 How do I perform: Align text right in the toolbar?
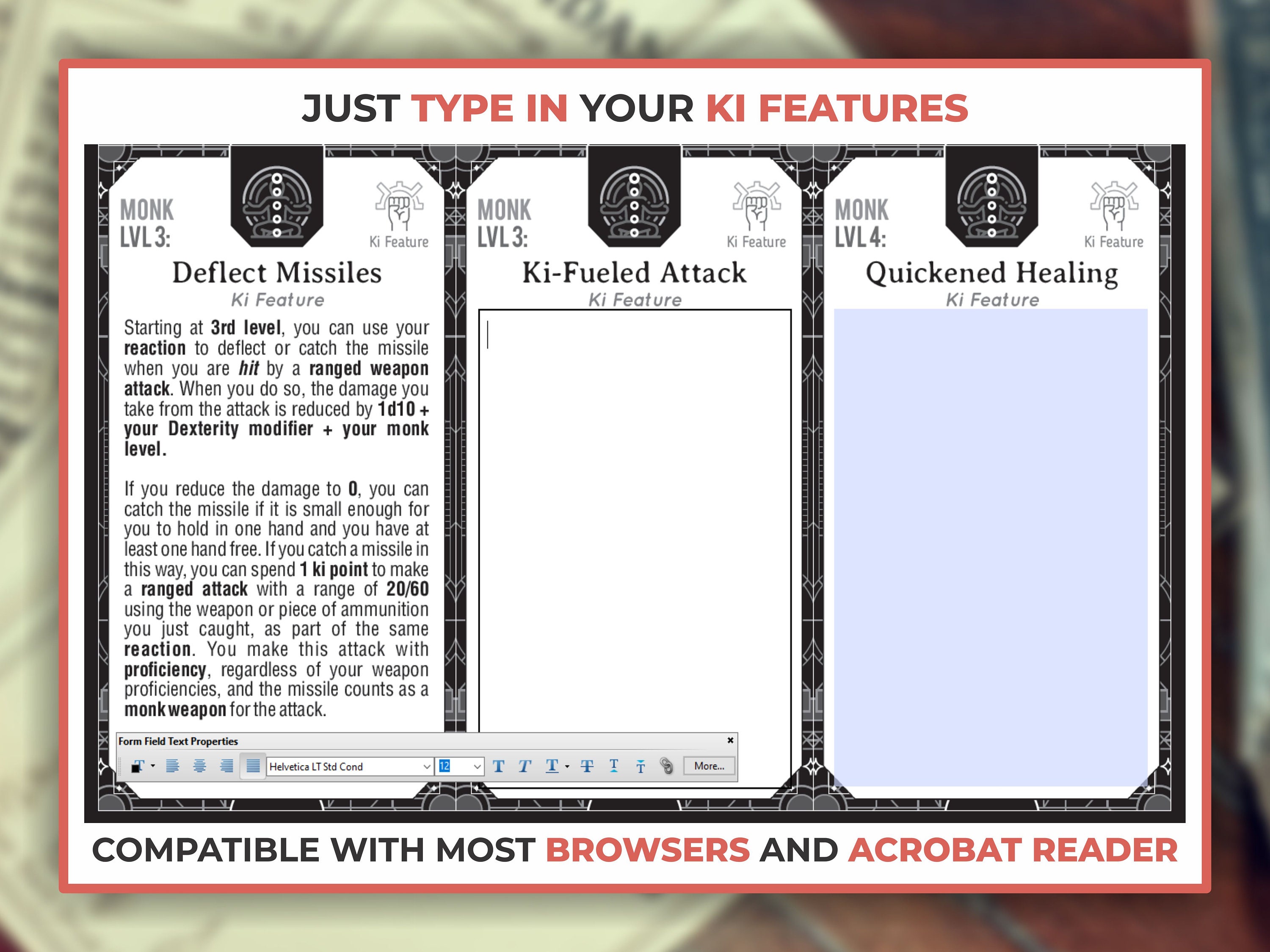tap(227, 765)
